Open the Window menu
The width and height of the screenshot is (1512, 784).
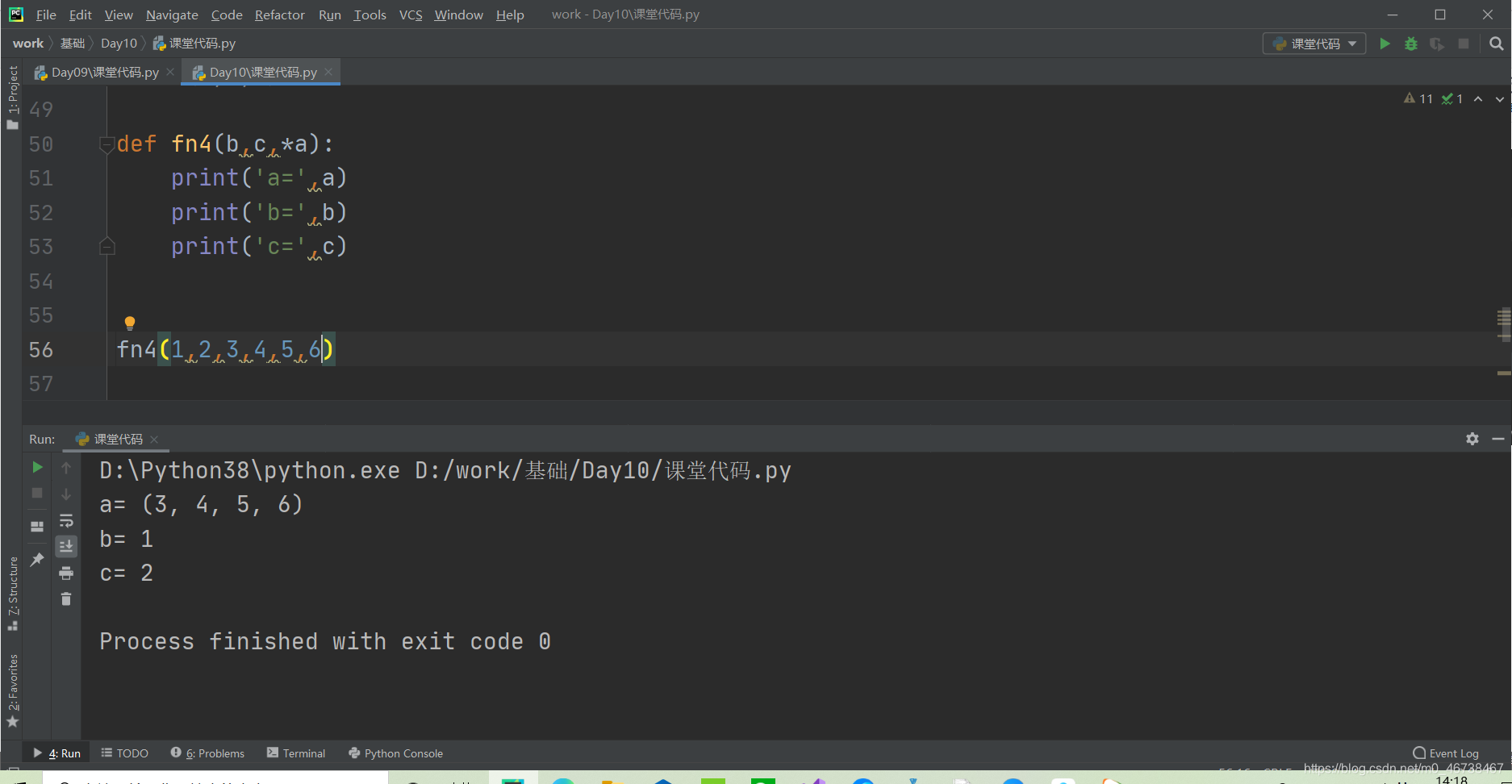(459, 15)
